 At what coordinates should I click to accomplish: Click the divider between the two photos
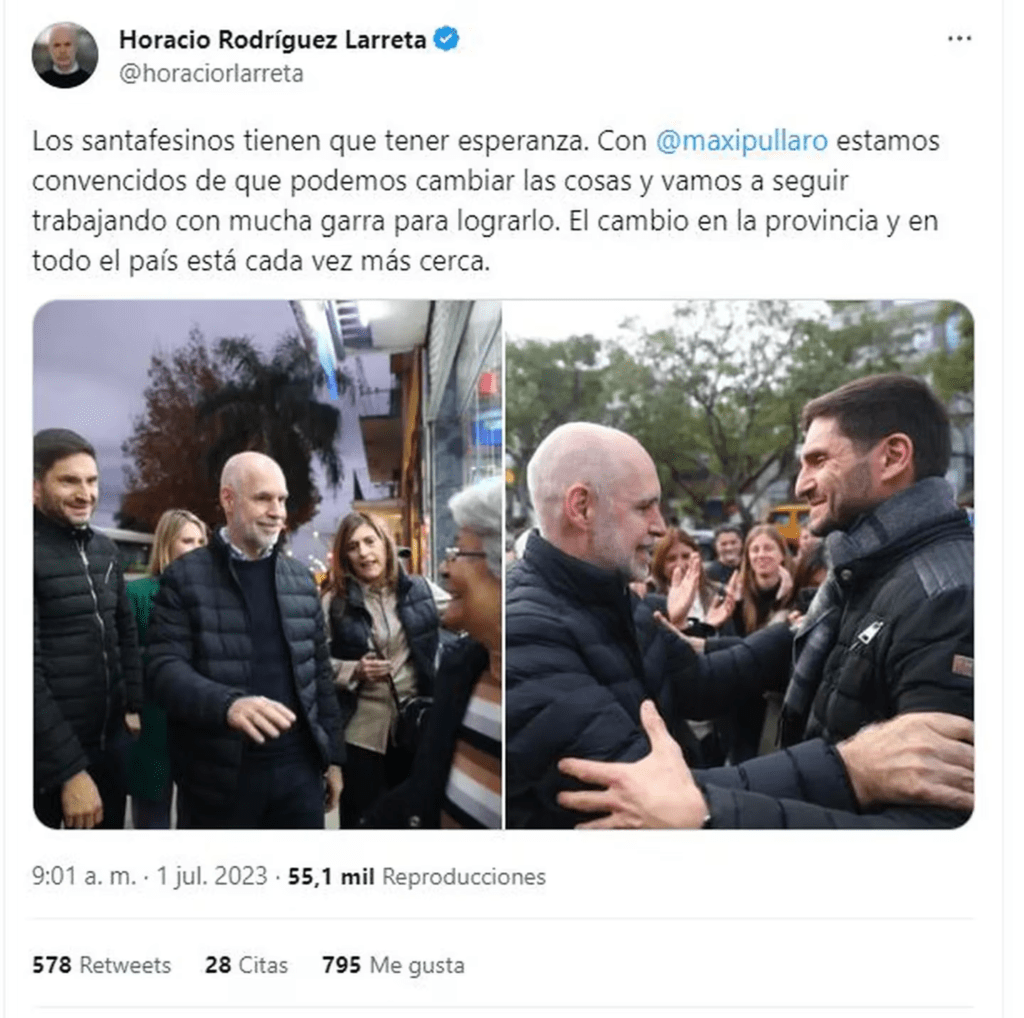pos(504,565)
